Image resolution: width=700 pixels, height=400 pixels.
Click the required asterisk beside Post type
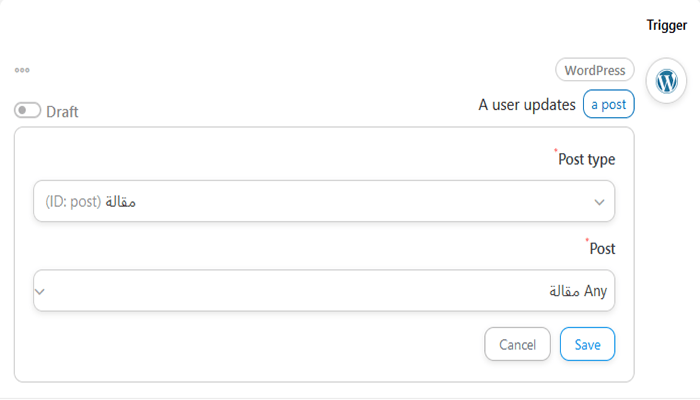[x=556, y=152]
